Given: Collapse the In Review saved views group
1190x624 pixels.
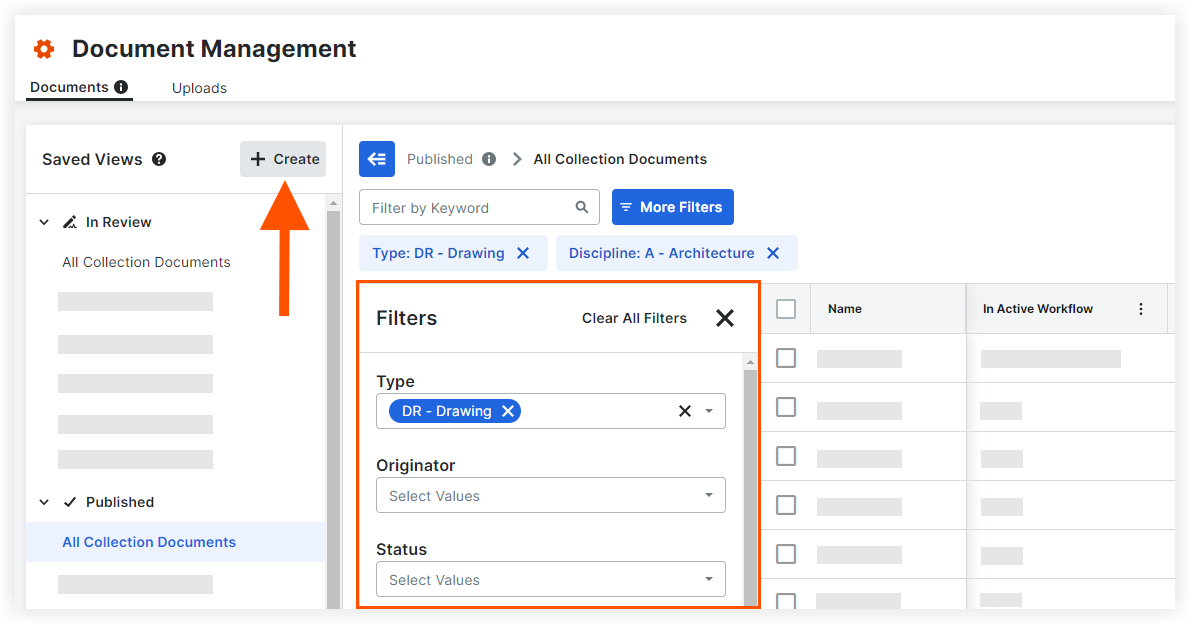Looking at the screenshot, I should click(44, 222).
